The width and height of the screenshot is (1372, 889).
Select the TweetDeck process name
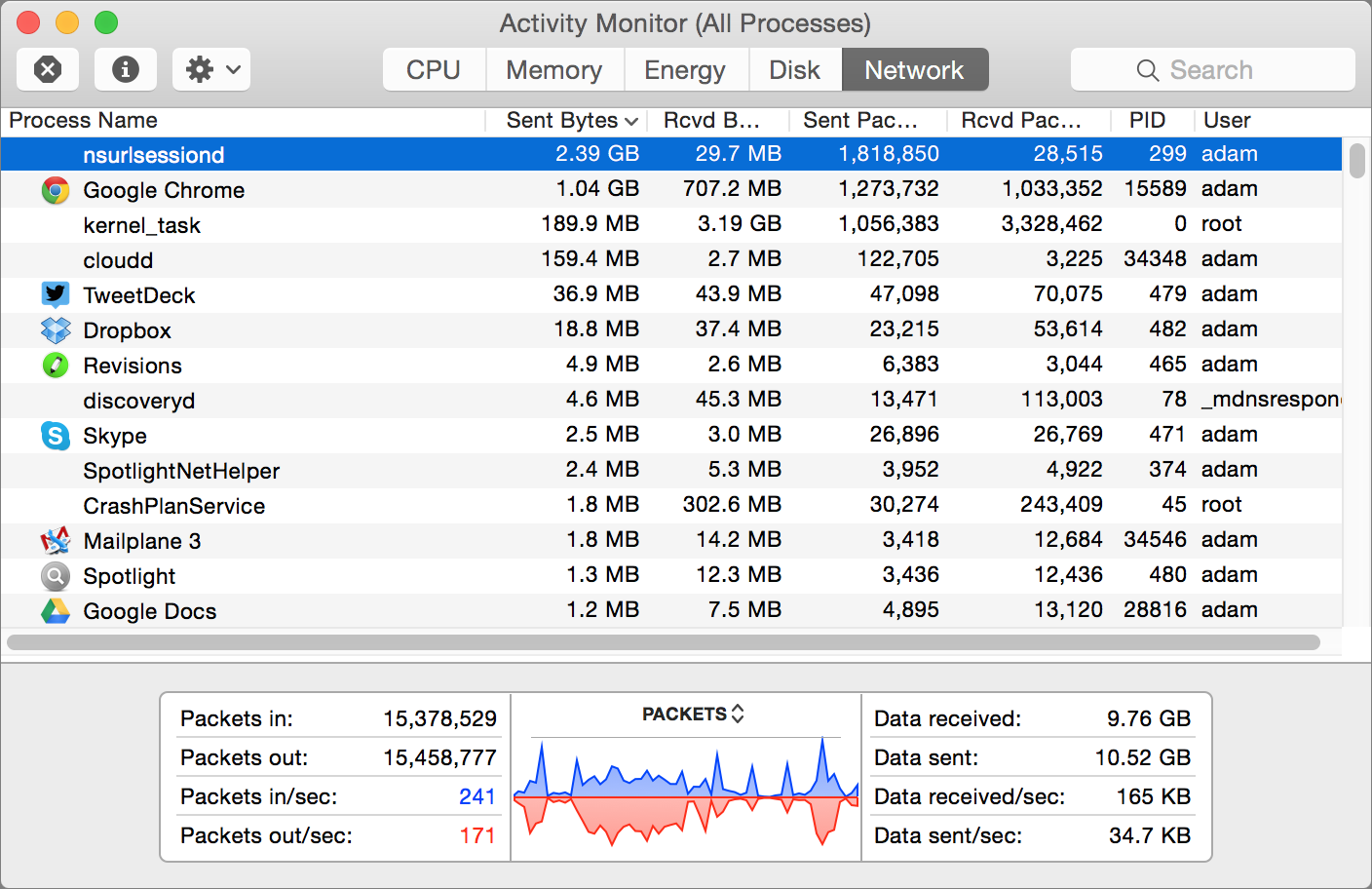coord(139,295)
